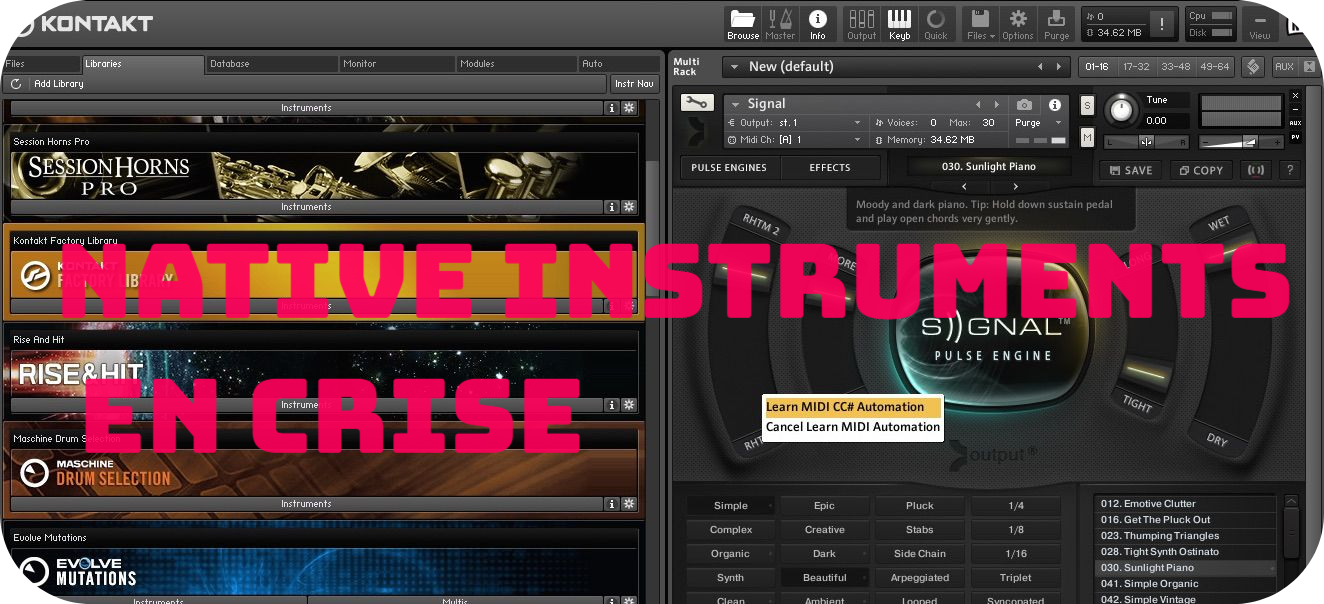This screenshot has height=604, width=1324.
Task: Open the Midi Ch dropdown arrow
Action: pyautogui.click(x=857, y=140)
